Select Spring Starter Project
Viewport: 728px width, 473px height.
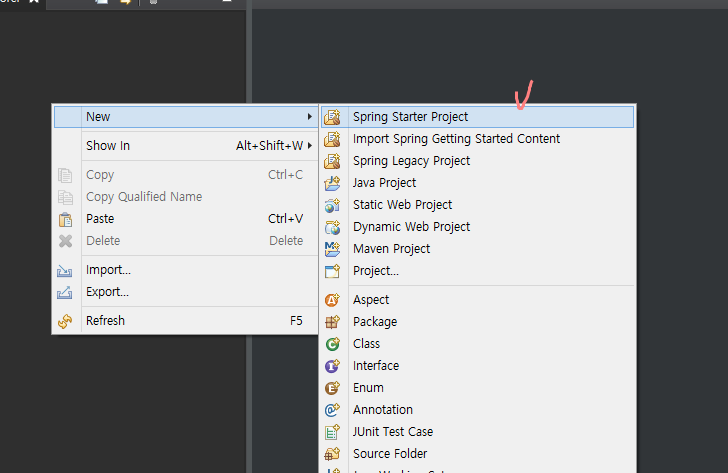pos(477,117)
